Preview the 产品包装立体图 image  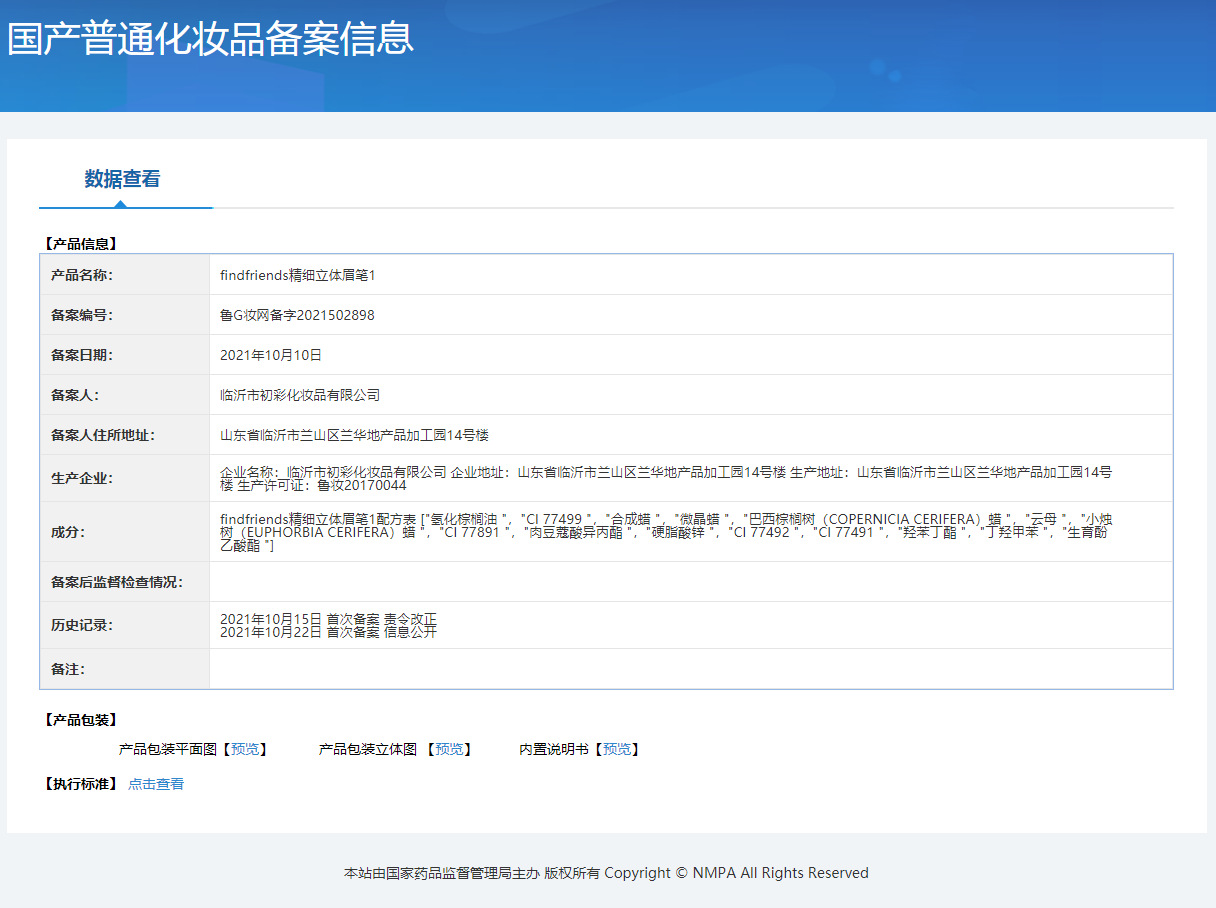point(449,749)
